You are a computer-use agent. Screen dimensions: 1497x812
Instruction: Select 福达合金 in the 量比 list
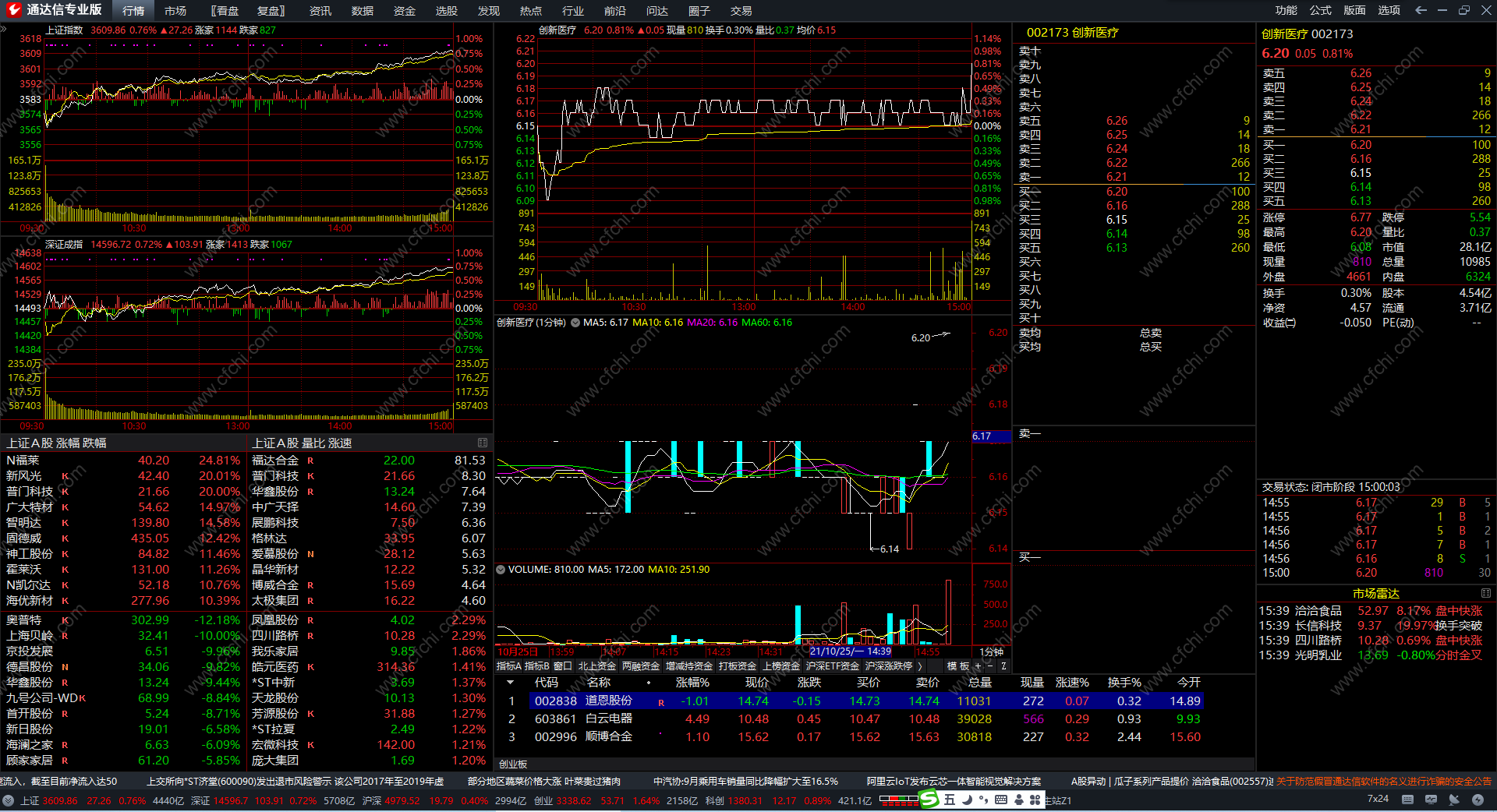click(x=369, y=461)
